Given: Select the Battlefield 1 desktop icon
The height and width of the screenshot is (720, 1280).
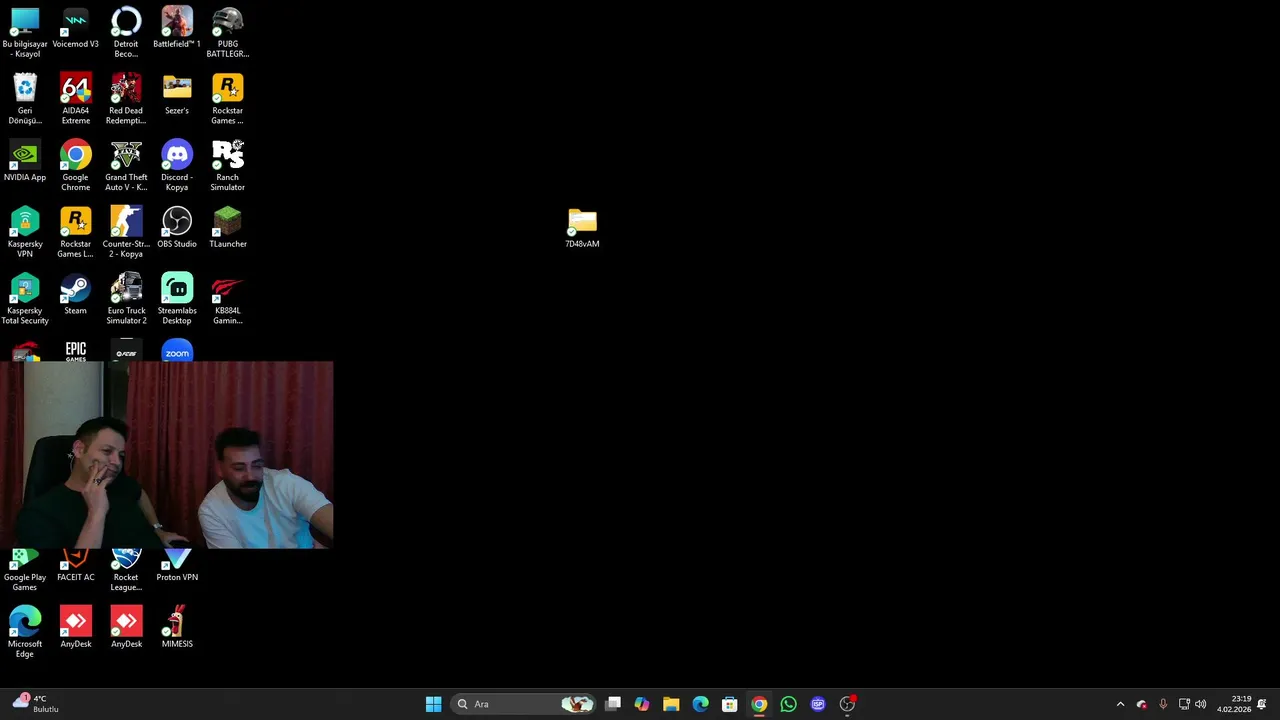Looking at the screenshot, I should (177, 28).
